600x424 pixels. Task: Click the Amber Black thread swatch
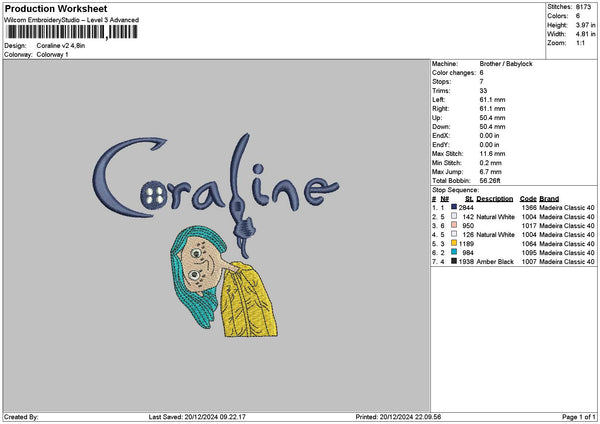pos(454,261)
